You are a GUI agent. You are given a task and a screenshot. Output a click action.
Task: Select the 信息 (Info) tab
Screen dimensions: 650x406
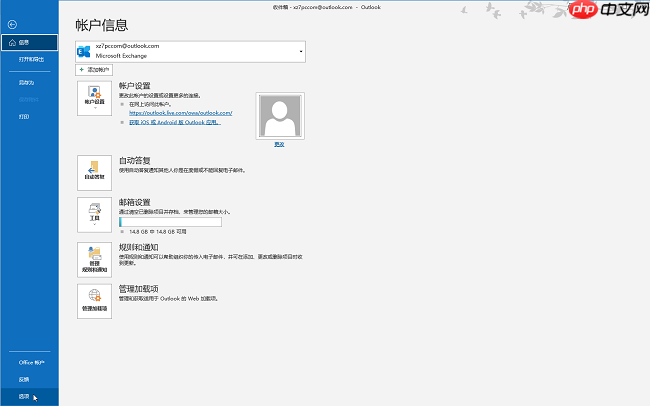point(29,42)
